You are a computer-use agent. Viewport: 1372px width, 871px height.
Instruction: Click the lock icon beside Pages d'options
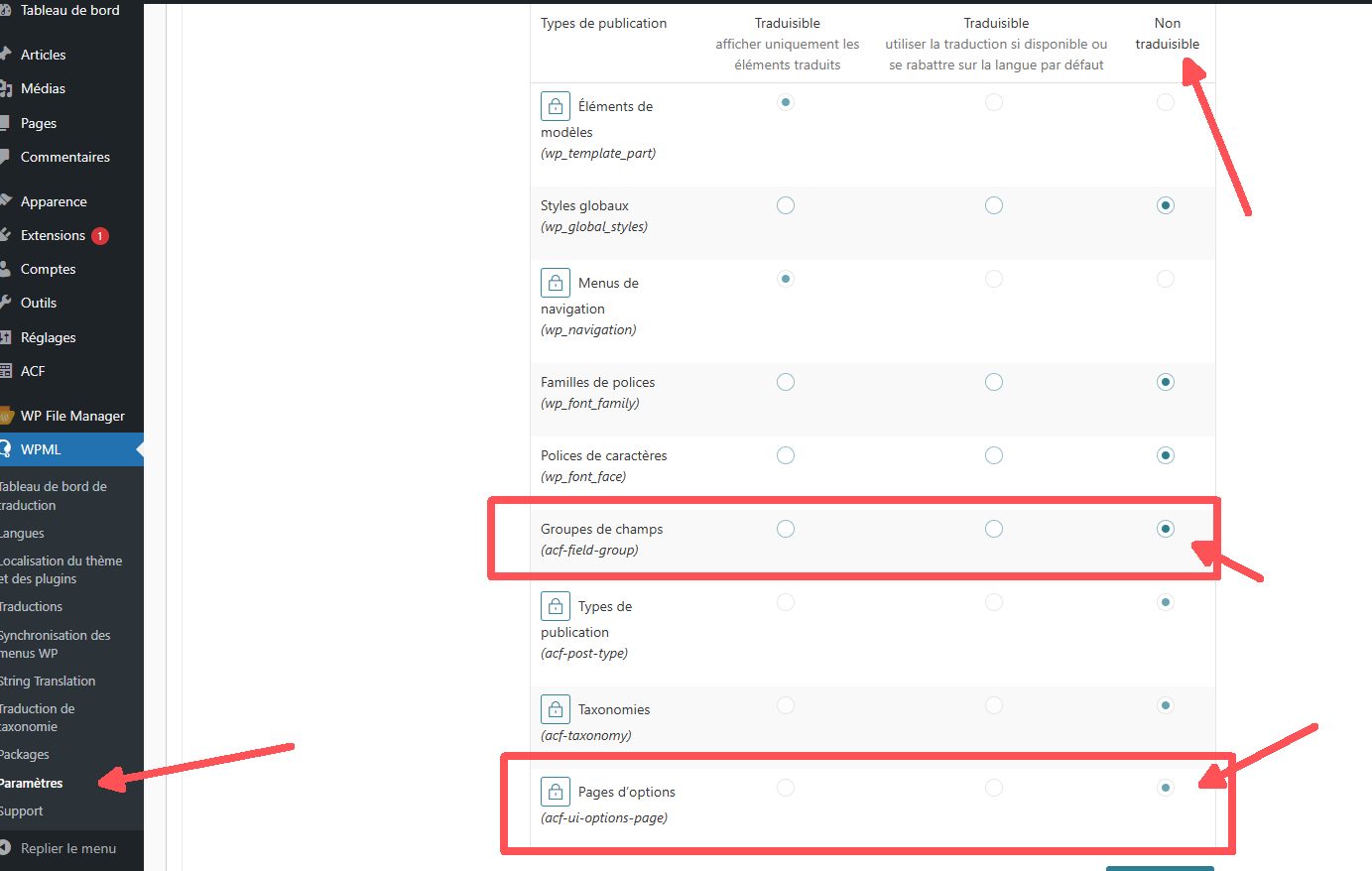pos(556,792)
